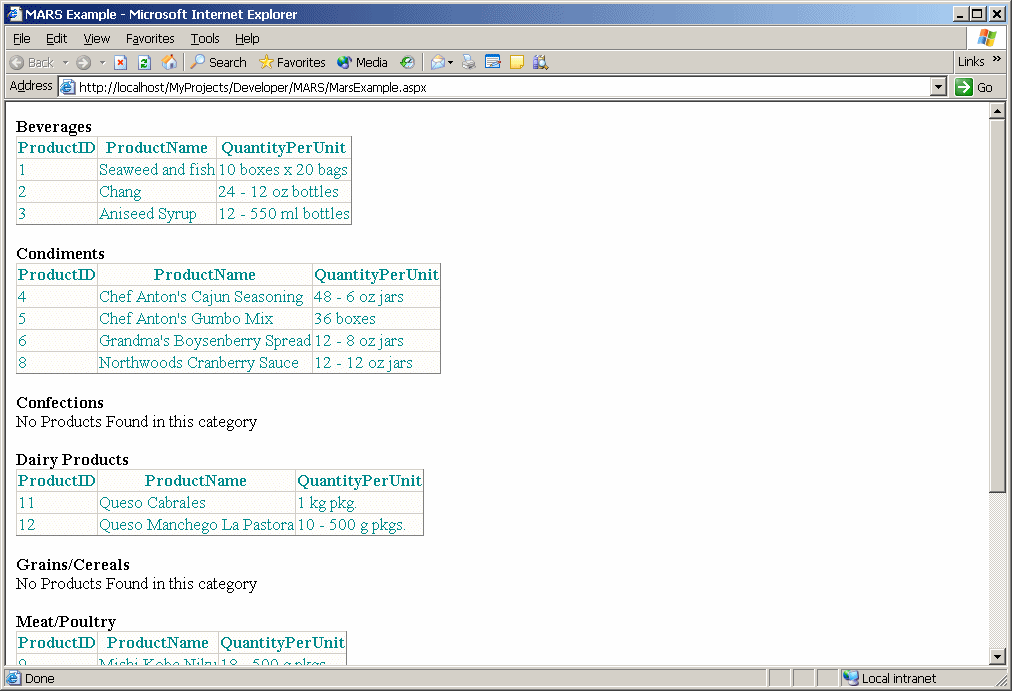Click the 10 - 500 g pkgs. cell

[359, 525]
